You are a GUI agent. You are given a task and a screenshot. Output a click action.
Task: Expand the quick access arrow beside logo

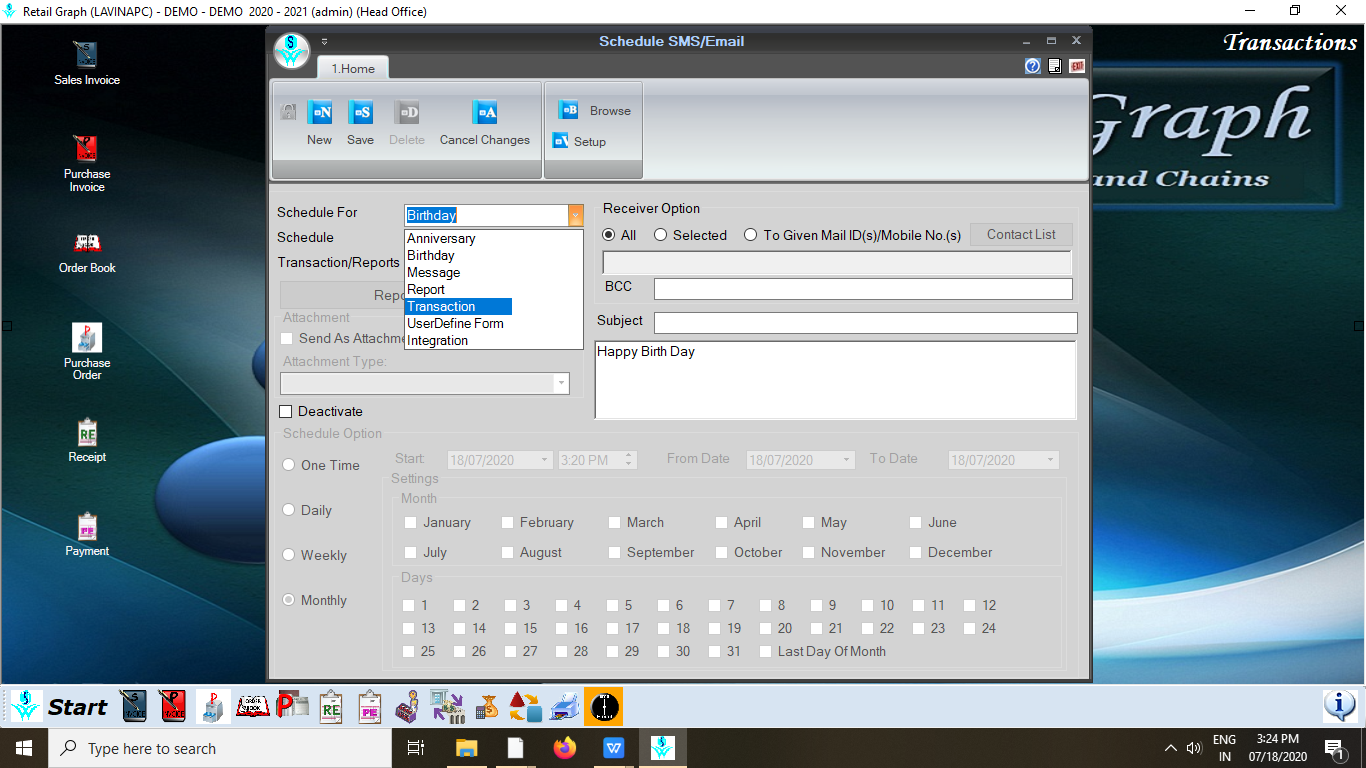click(x=324, y=41)
